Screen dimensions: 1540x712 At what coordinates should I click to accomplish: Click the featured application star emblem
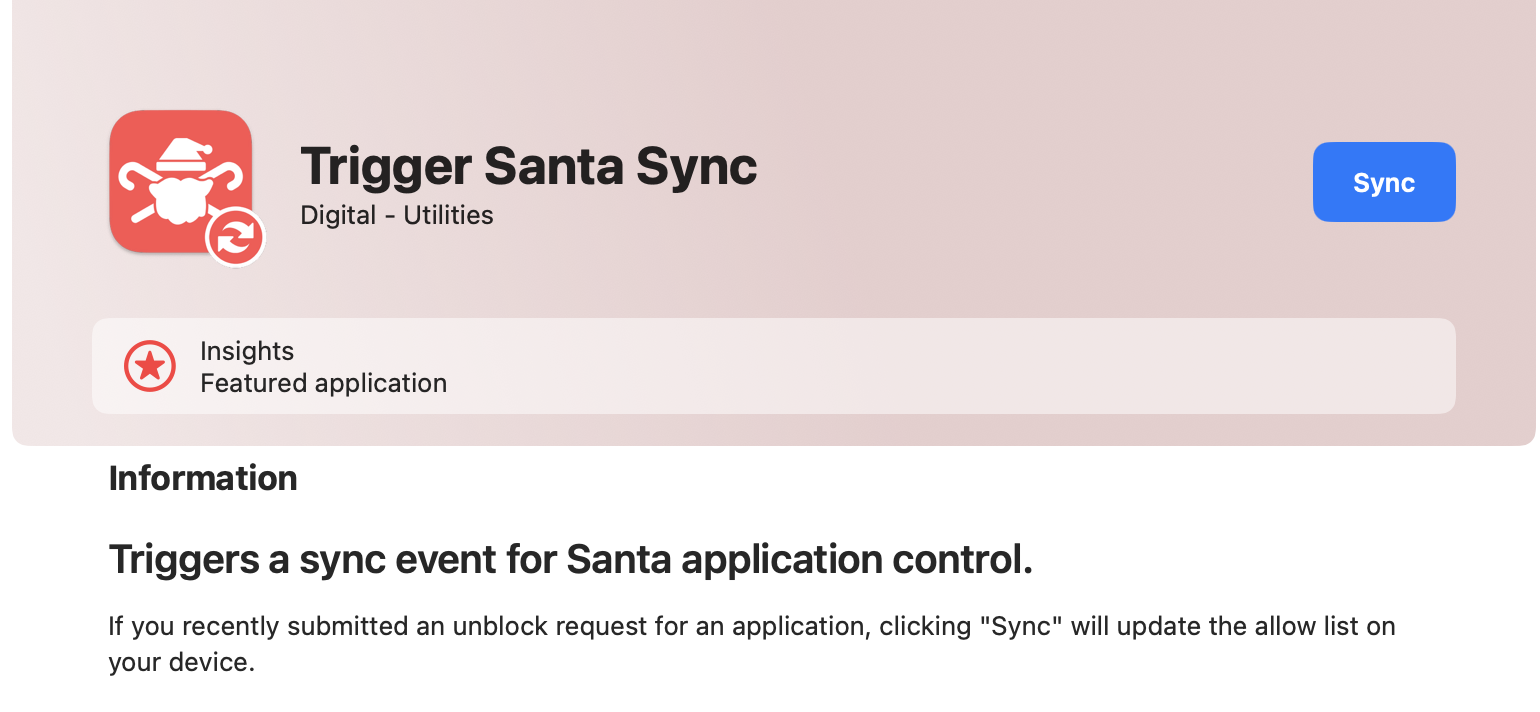pyautogui.click(x=149, y=366)
